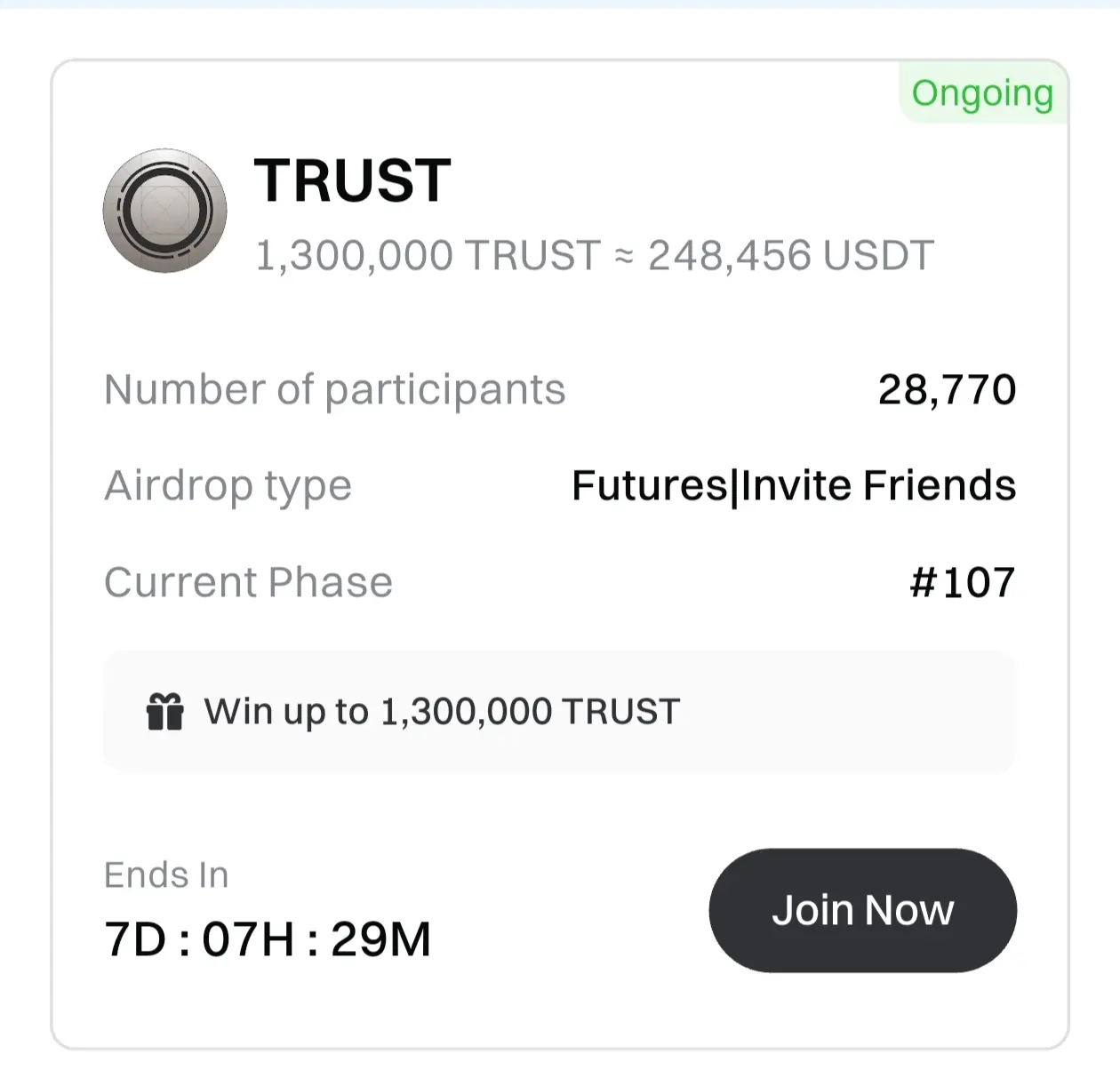Click the gift box icon
Screen dimensions: 1120x1070
164,712
